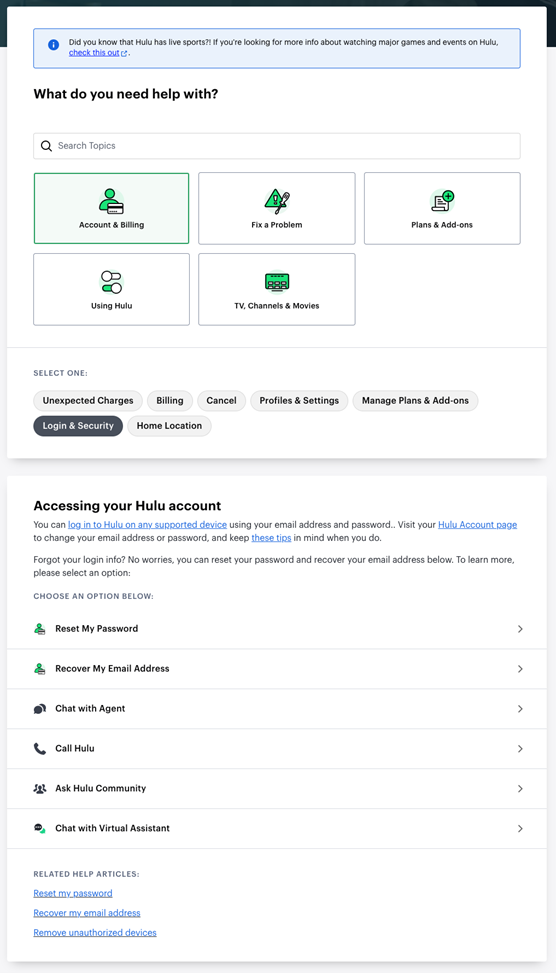Click the Fix a Problem warning-wrench icon
Image resolution: width=556 pixels, height=973 pixels.
coord(277,201)
